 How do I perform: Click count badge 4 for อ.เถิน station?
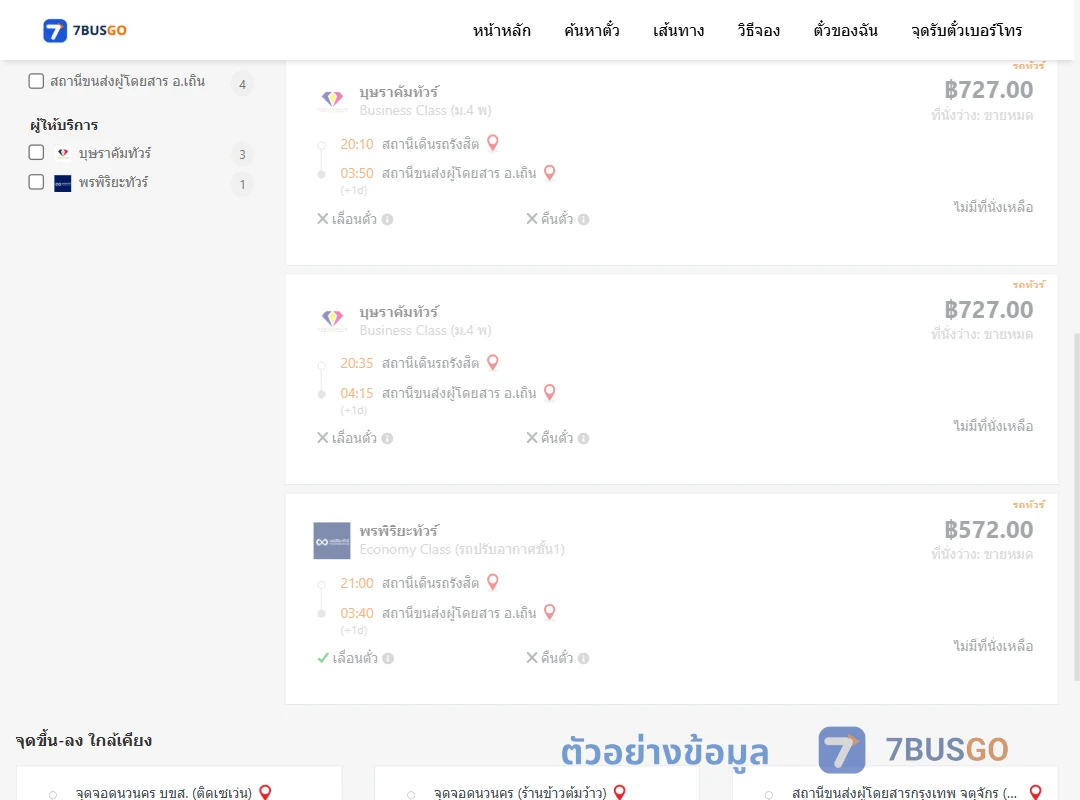click(x=242, y=84)
